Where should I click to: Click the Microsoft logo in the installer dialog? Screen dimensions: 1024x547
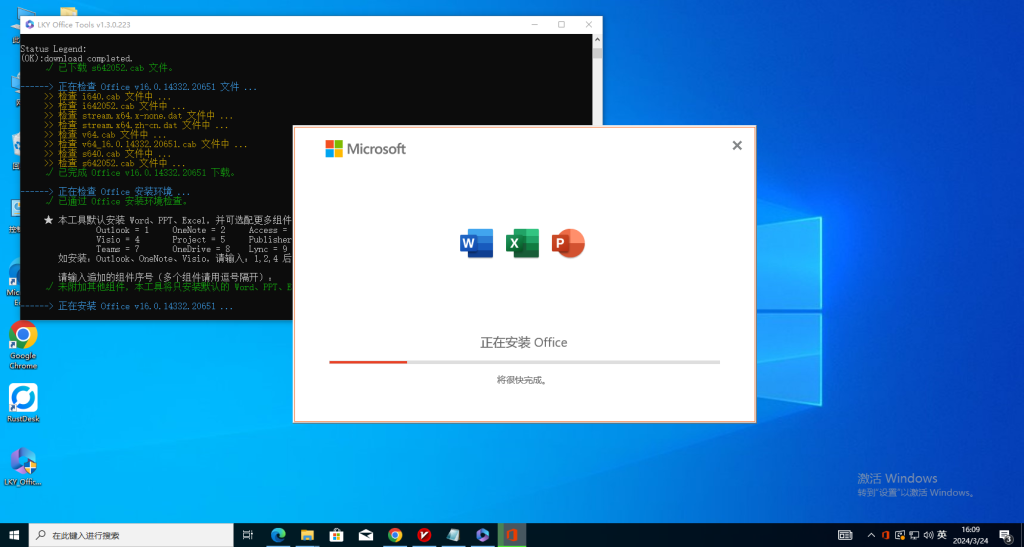(x=366, y=149)
